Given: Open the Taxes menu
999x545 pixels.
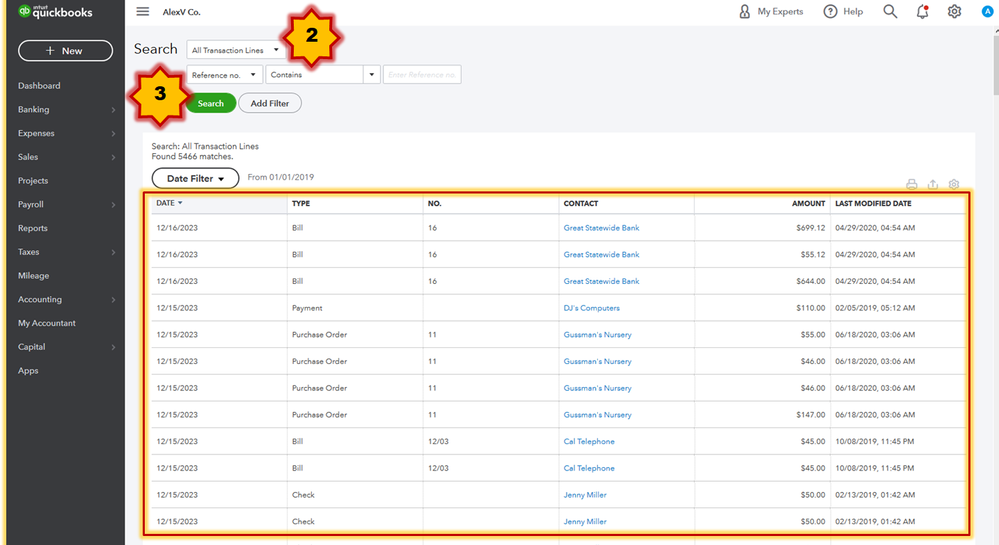Looking at the screenshot, I should (29, 252).
